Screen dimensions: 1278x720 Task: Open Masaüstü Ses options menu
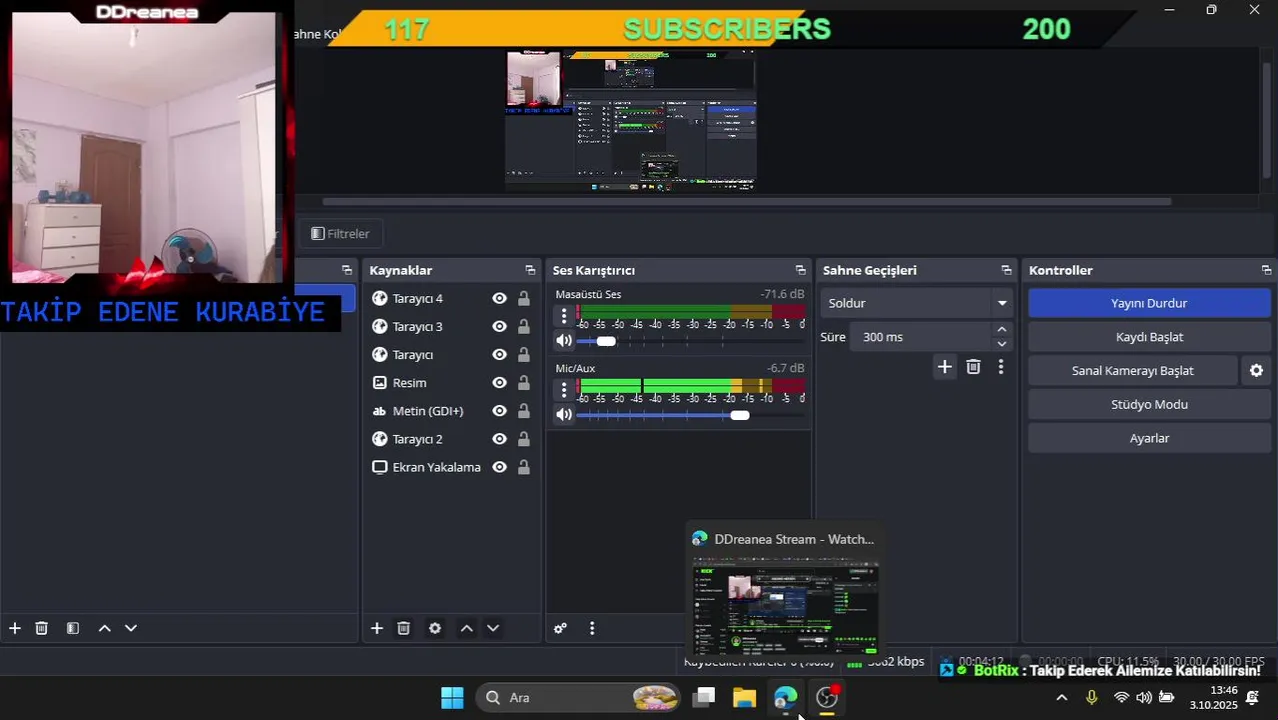pyautogui.click(x=564, y=316)
